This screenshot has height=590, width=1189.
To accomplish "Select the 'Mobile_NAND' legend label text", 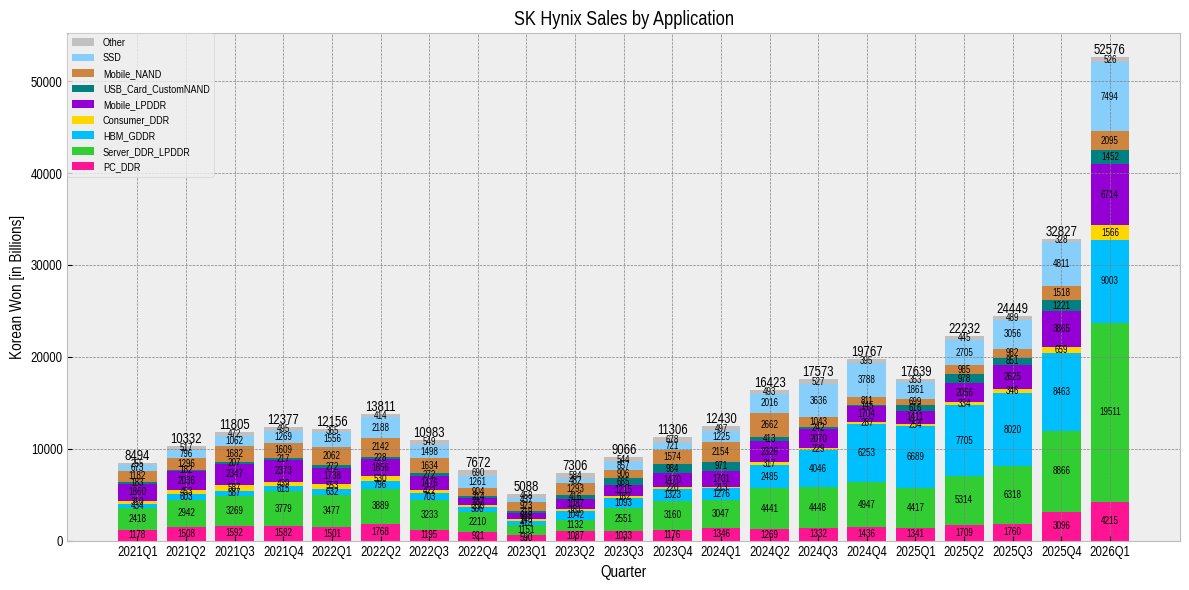I will [x=133, y=74].
